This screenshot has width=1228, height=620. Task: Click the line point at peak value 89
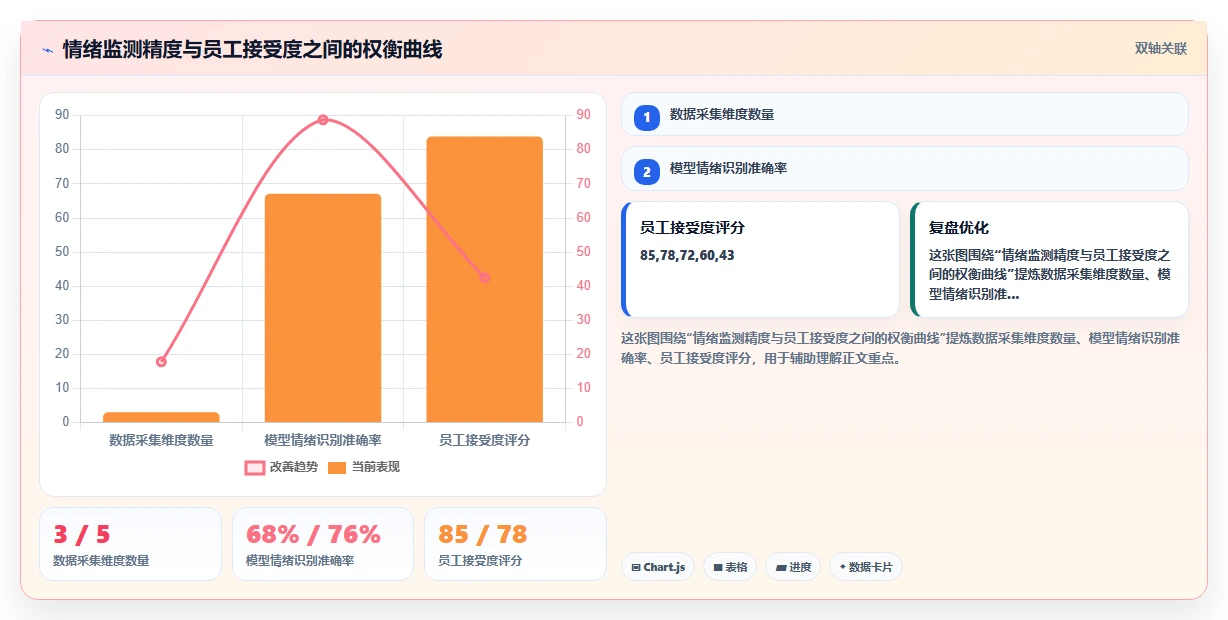(x=323, y=120)
